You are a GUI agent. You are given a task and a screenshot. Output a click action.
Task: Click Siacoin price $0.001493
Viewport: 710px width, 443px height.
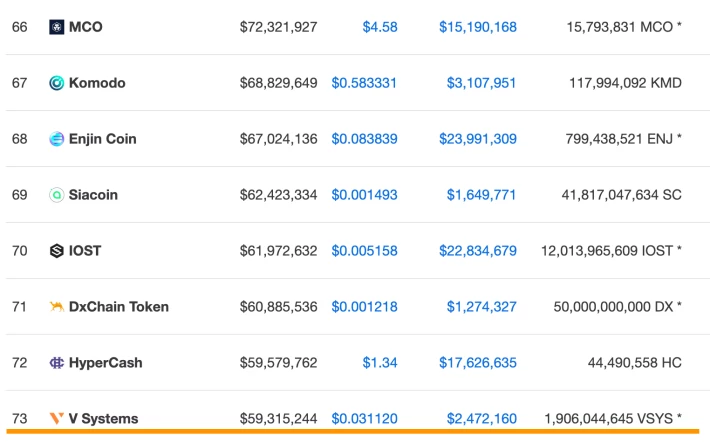point(365,195)
